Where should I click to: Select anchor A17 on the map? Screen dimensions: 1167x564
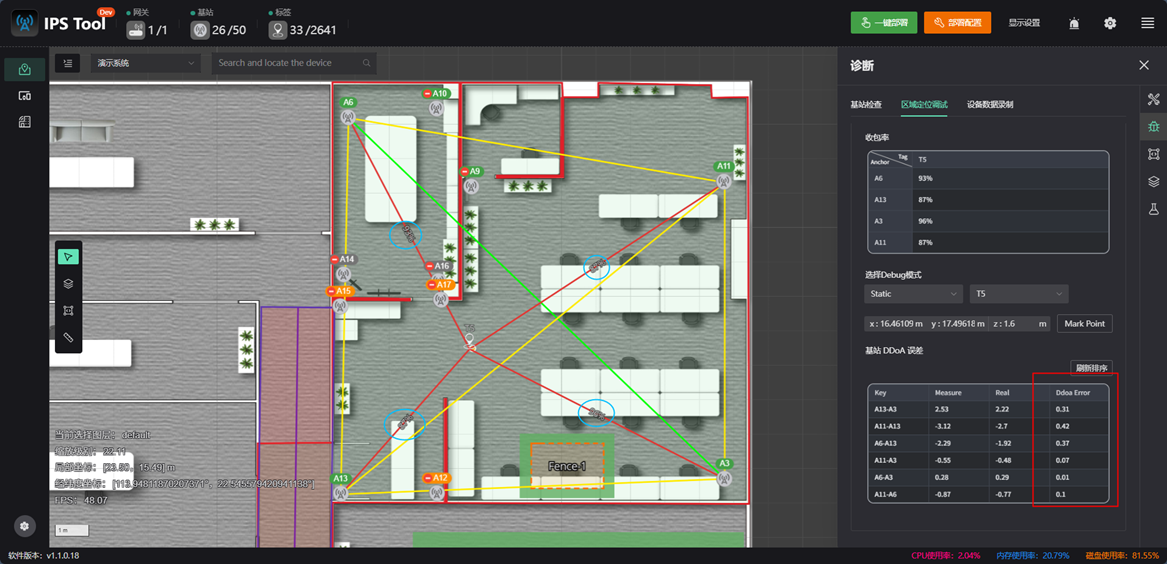point(440,300)
